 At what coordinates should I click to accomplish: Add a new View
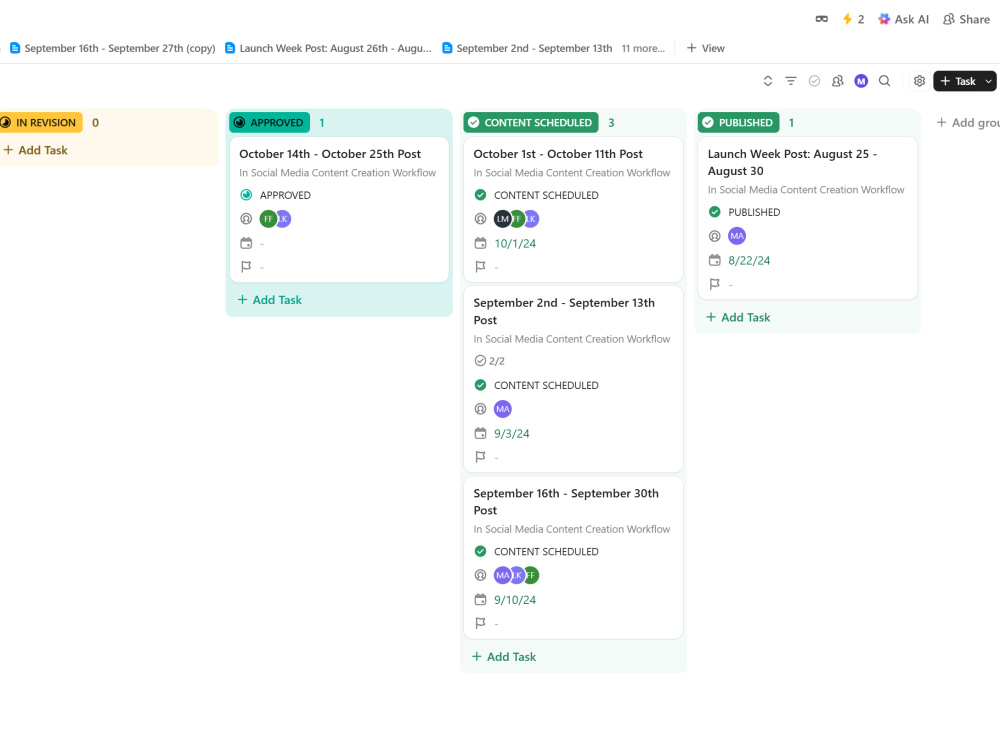[705, 48]
